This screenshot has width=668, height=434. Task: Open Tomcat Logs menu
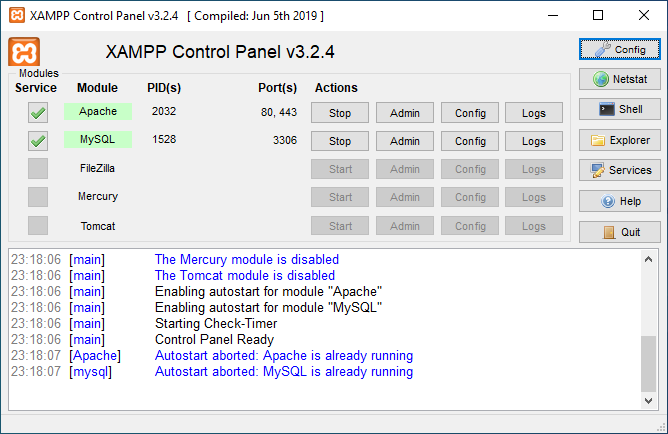click(x=534, y=226)
